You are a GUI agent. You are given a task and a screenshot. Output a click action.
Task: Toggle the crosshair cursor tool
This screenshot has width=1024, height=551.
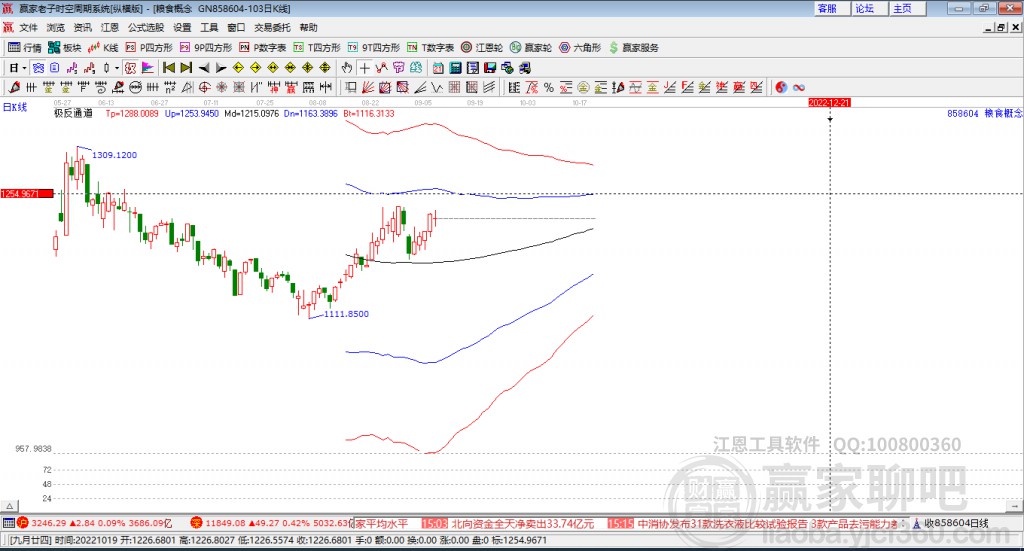click(364, 68)
